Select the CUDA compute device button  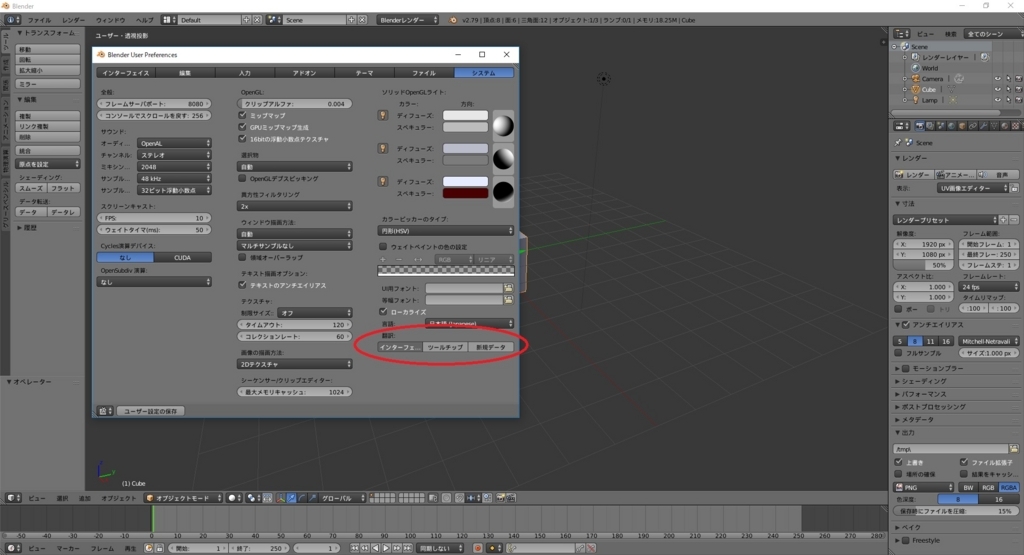click(x=183, y=258)
